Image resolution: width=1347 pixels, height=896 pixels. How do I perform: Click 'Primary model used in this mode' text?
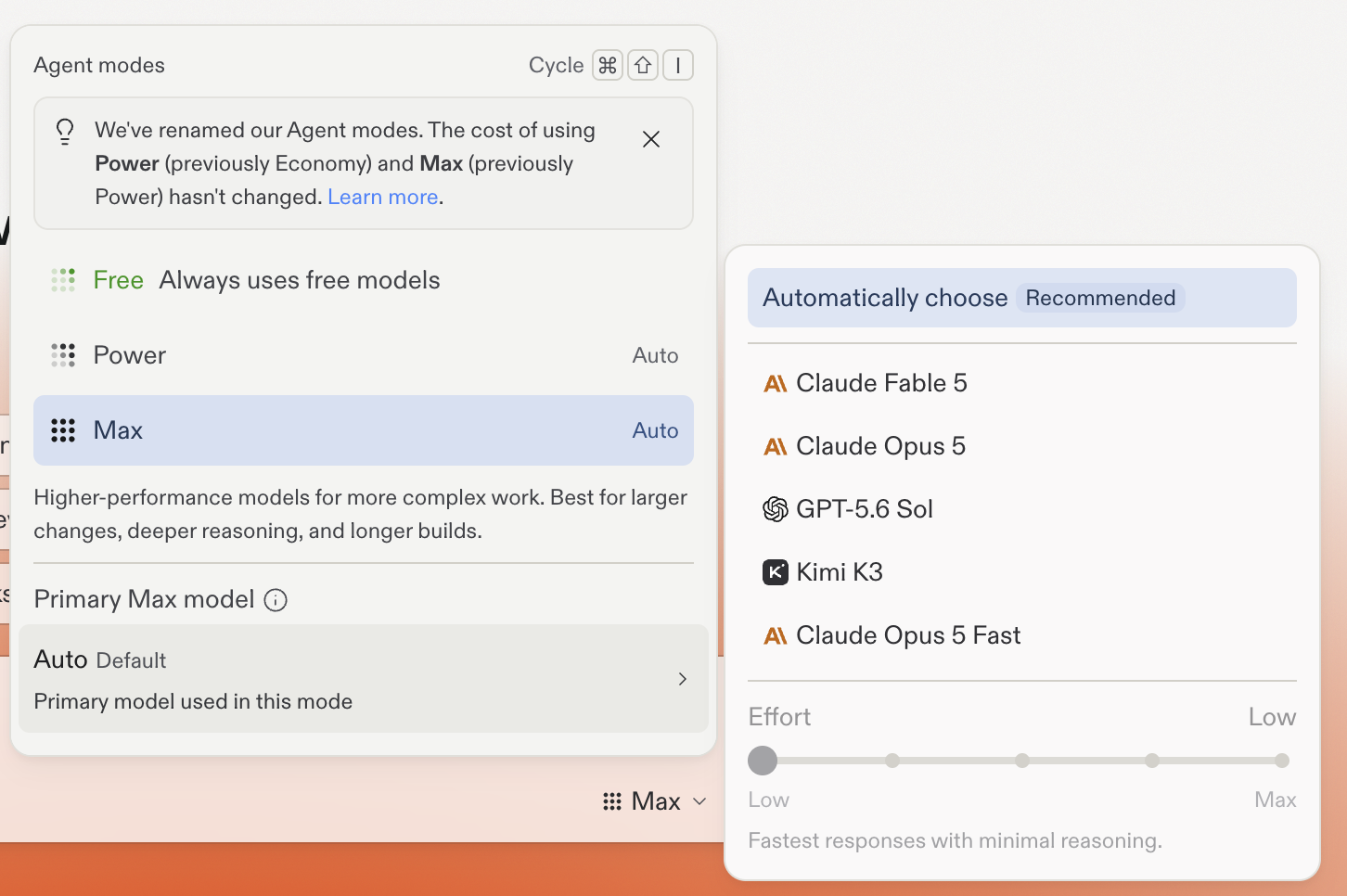[x=193, y=701]
